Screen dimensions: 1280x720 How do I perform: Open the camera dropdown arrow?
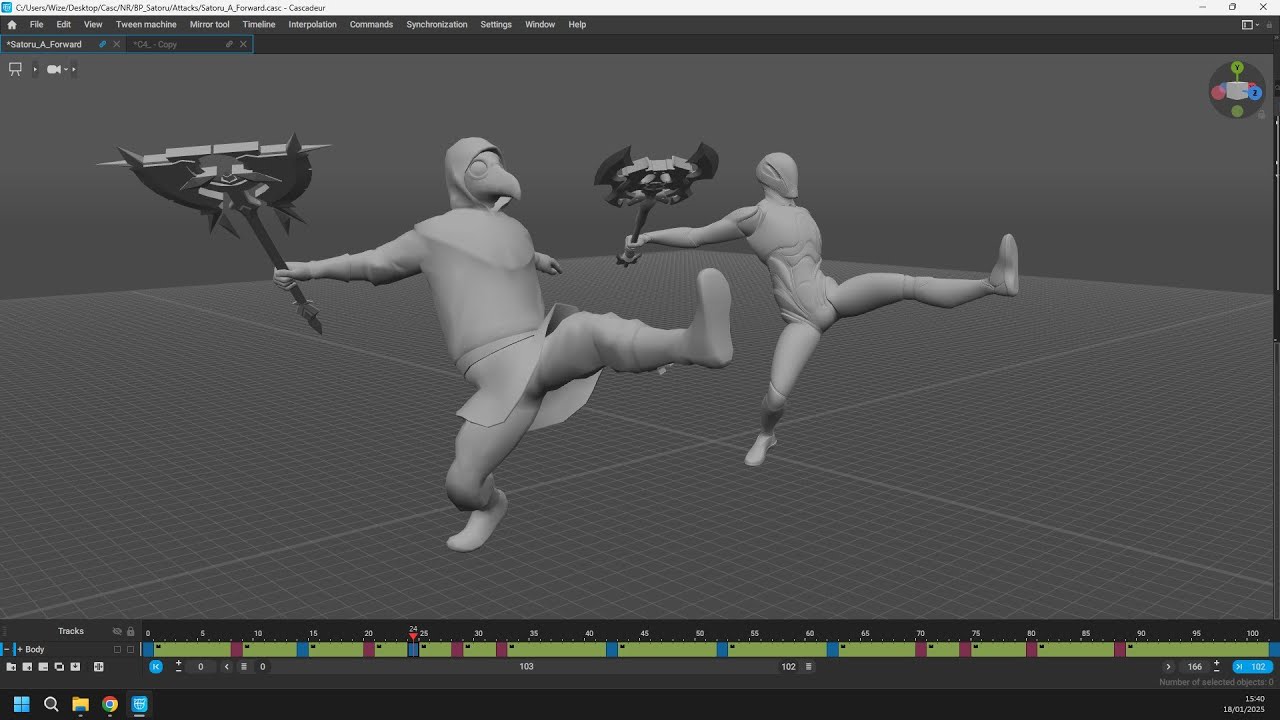tap(66, 69)
